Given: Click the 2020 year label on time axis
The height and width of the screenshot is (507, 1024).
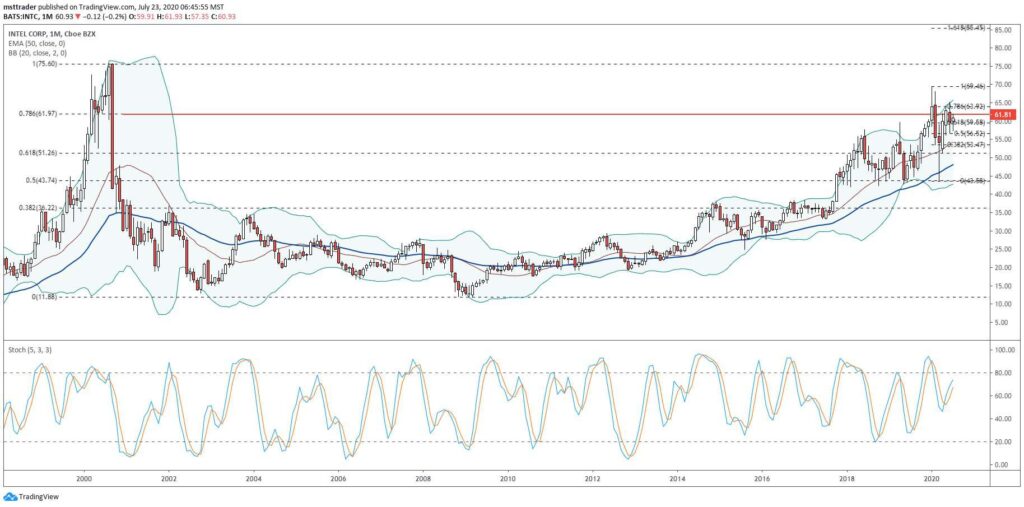Looking at the screenshot, I should coord(932,478).
